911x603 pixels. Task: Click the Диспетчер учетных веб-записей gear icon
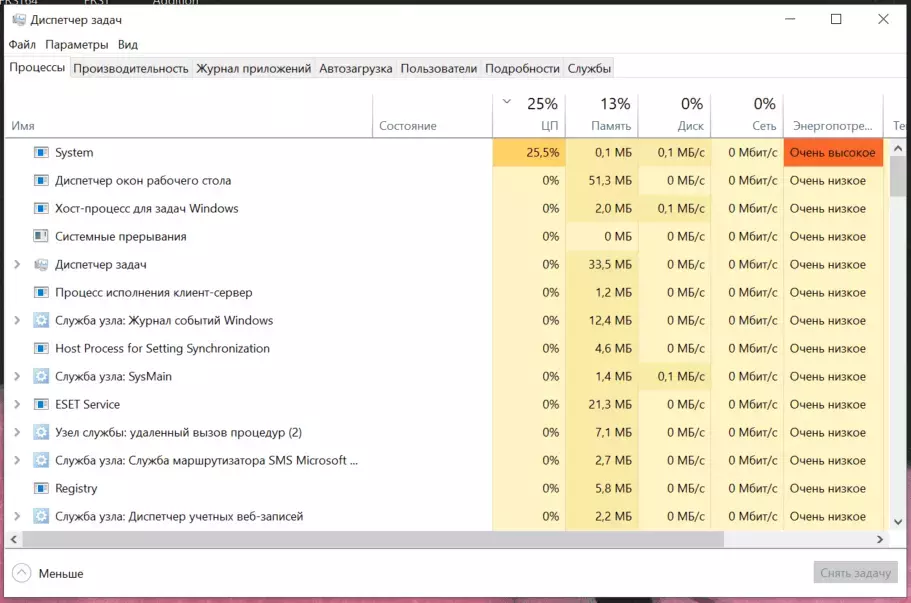[x=41, y=516]
